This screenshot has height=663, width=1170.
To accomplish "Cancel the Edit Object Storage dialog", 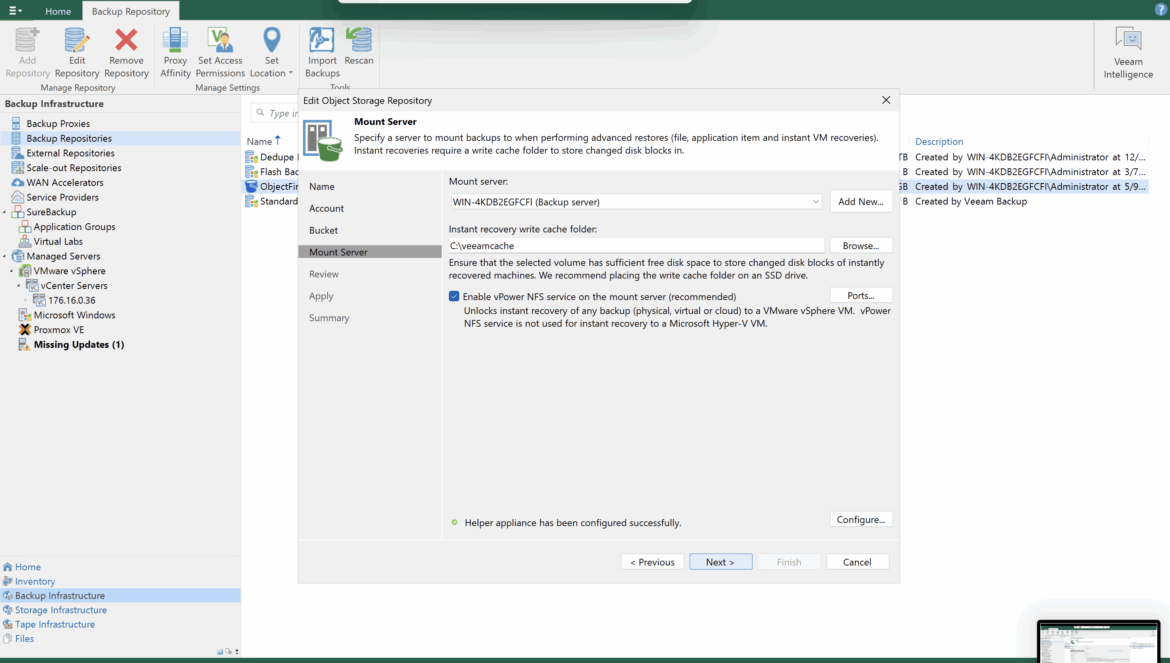I will tap(857, 562).
